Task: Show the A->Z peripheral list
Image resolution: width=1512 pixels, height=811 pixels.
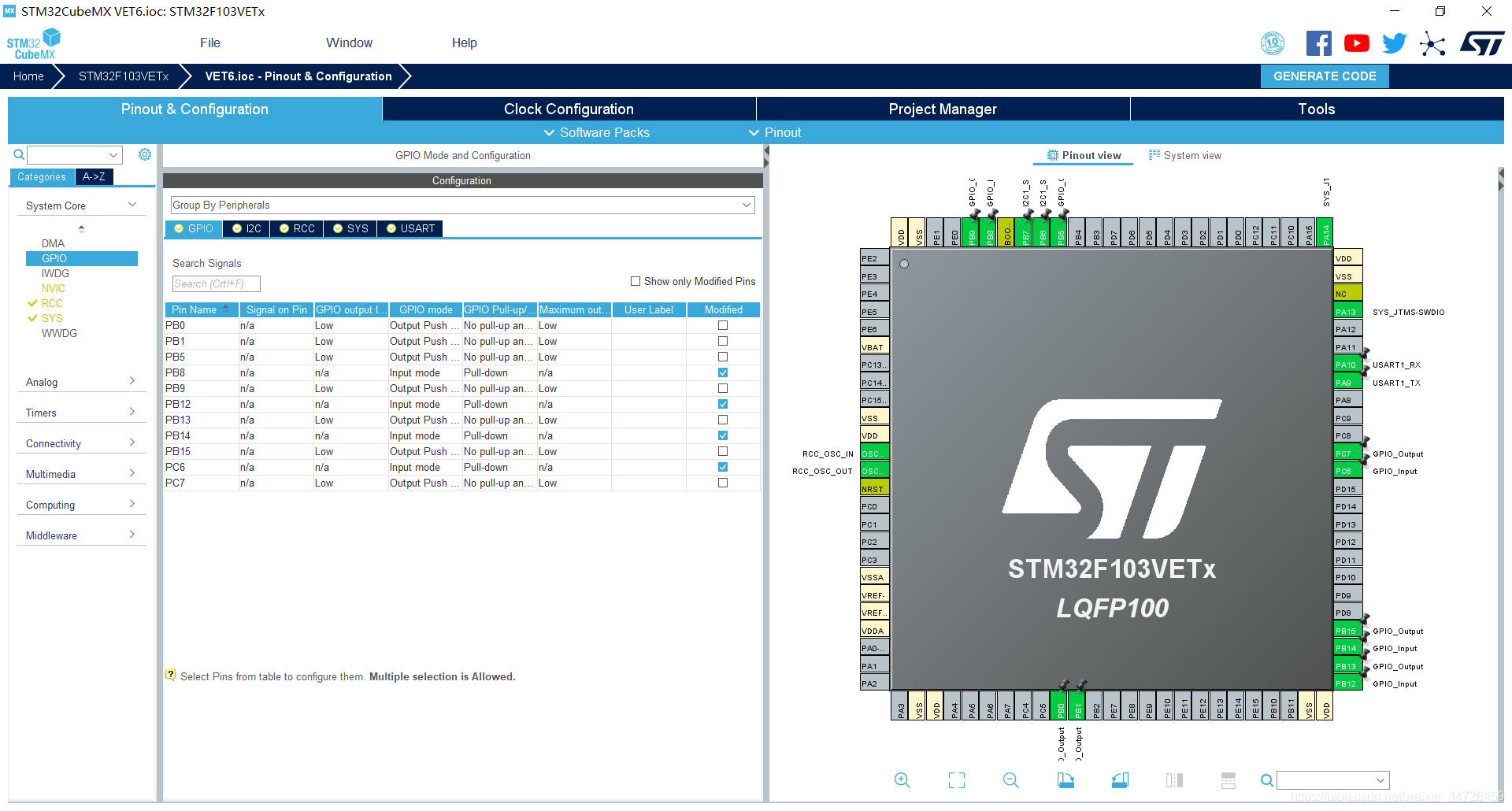Action: (x=94, y=176)
